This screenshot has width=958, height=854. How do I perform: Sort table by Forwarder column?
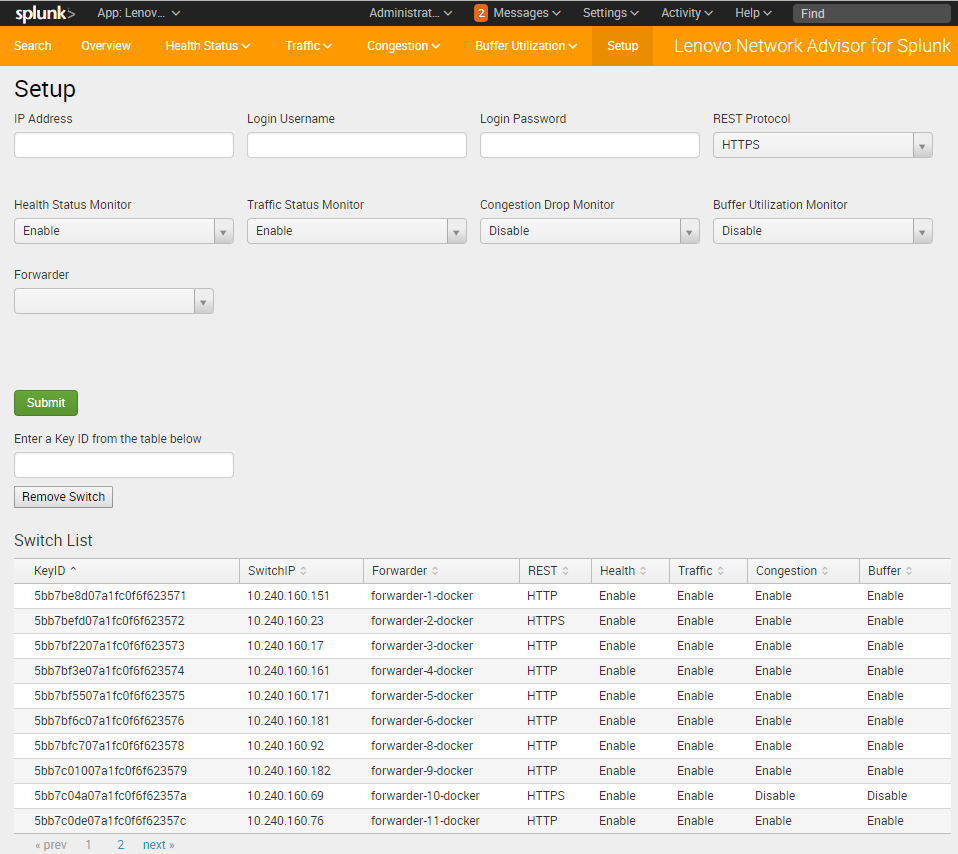pyautogui.click(x=404, y=571)
